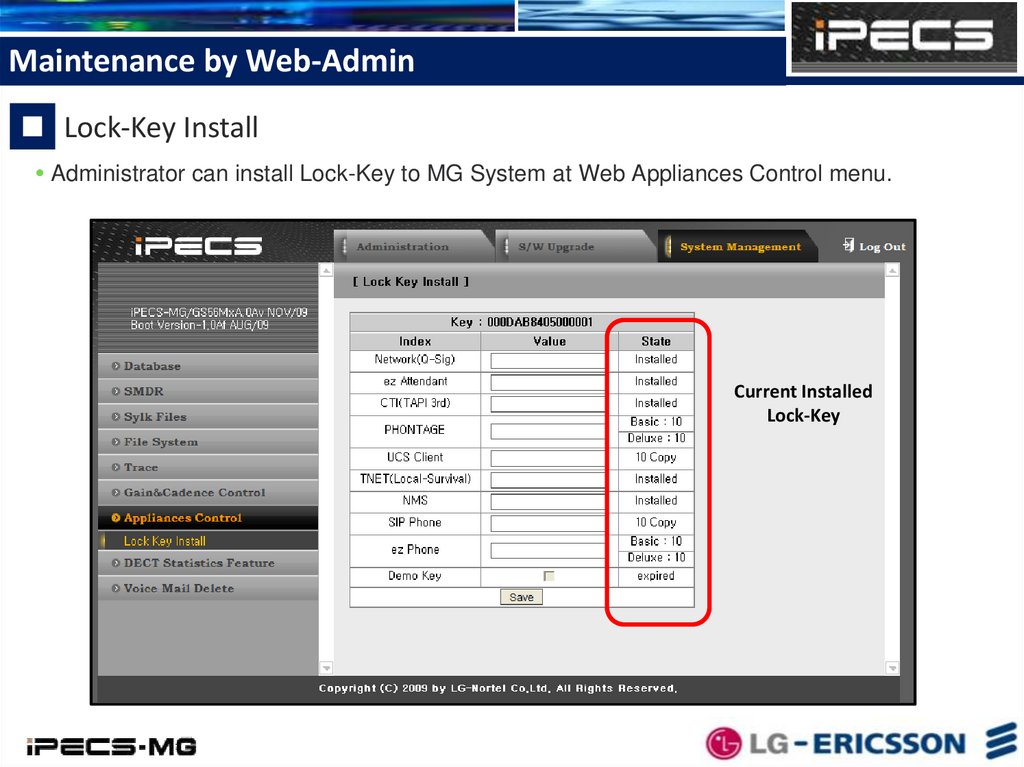
Task: Click the '[ Lock Key Install ]' heading
Action: 411,282
